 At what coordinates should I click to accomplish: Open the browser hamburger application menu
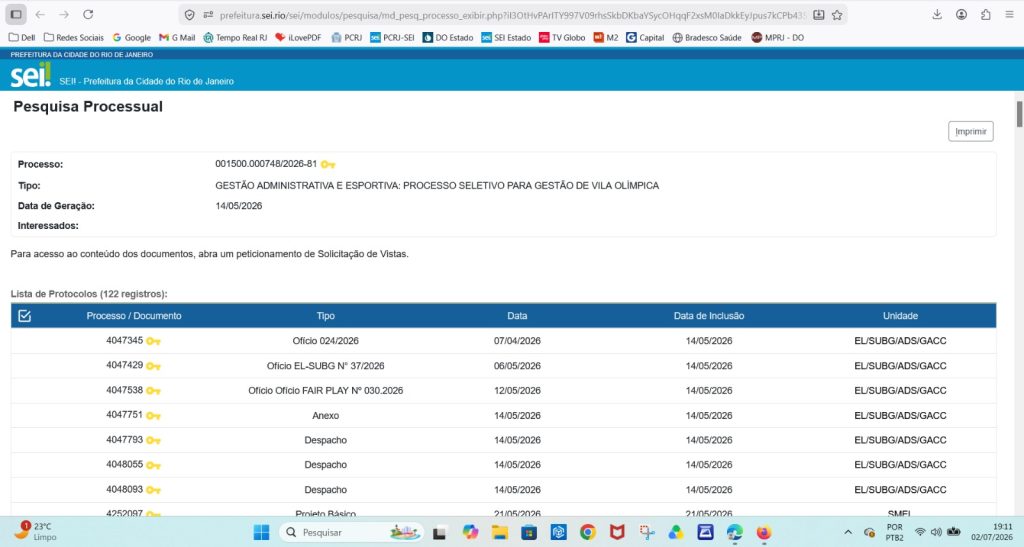(1010, 14)
